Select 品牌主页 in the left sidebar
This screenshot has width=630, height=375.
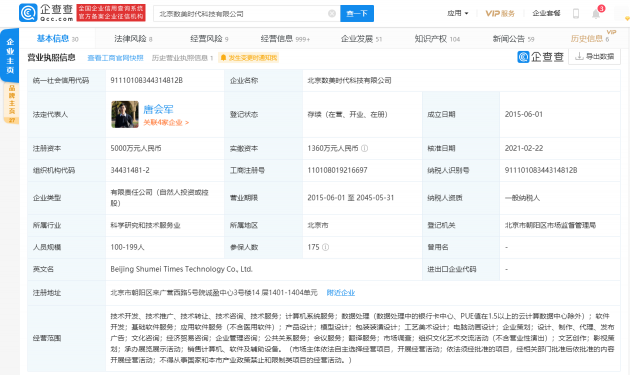tap(12, 103)
